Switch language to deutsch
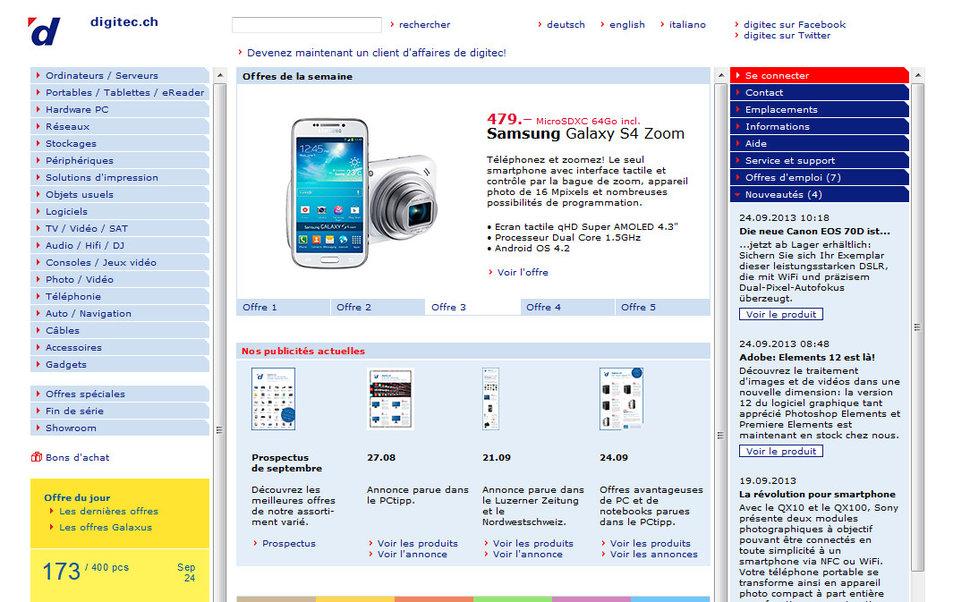Screen dimensions: 970x602 pos(565,25)
